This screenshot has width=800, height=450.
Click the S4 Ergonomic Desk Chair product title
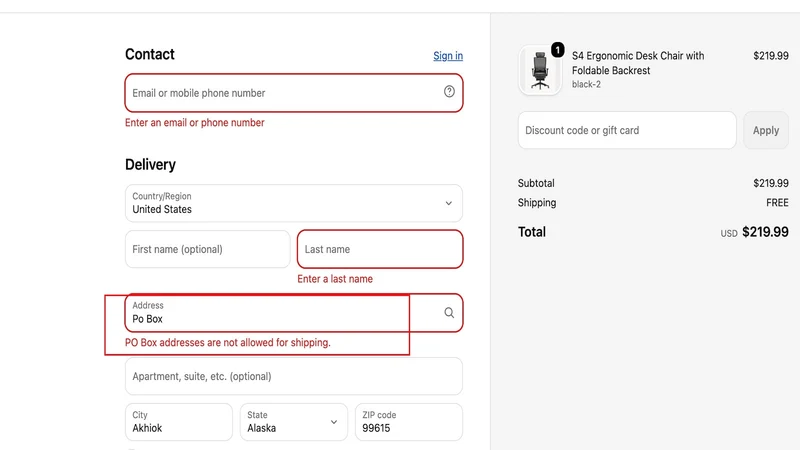coord(638,63)
